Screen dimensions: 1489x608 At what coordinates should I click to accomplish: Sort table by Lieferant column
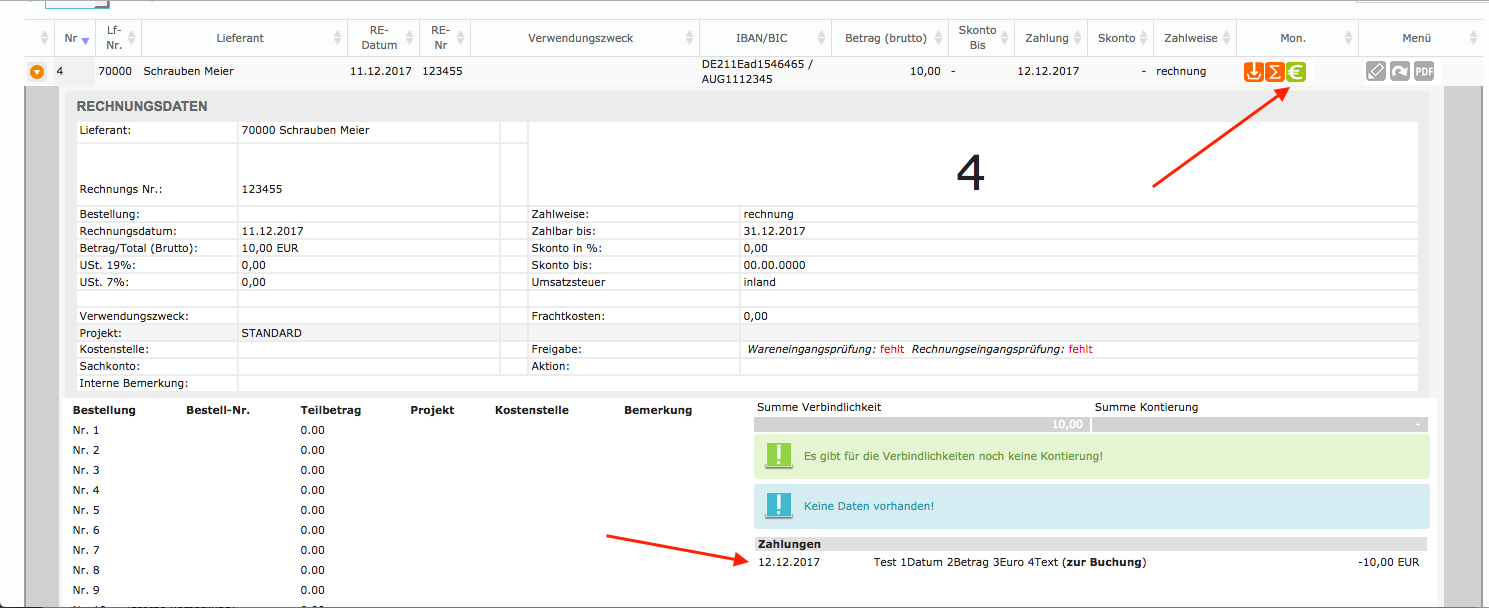point(240,38)
